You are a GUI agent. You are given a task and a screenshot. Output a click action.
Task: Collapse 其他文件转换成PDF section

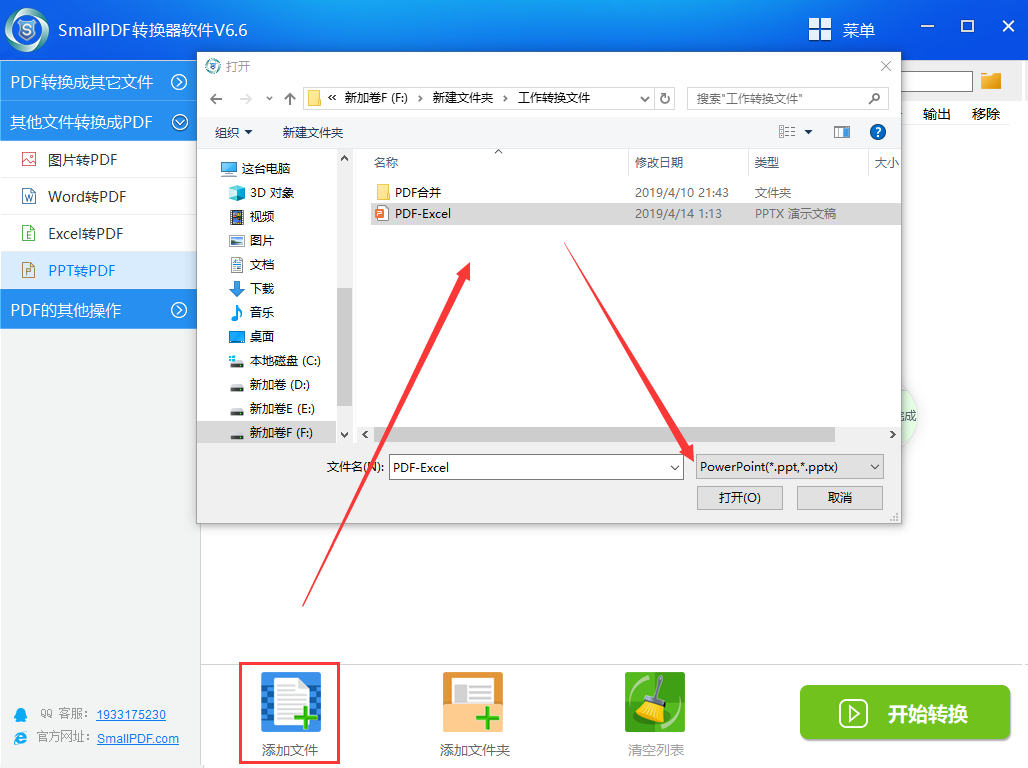(x=98, y=122)
